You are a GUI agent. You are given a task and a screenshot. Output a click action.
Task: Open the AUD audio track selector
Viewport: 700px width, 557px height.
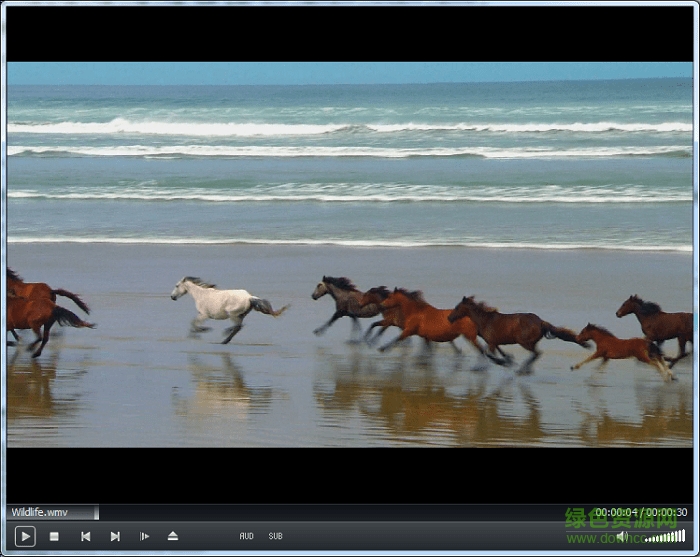(x=246, y=537)
